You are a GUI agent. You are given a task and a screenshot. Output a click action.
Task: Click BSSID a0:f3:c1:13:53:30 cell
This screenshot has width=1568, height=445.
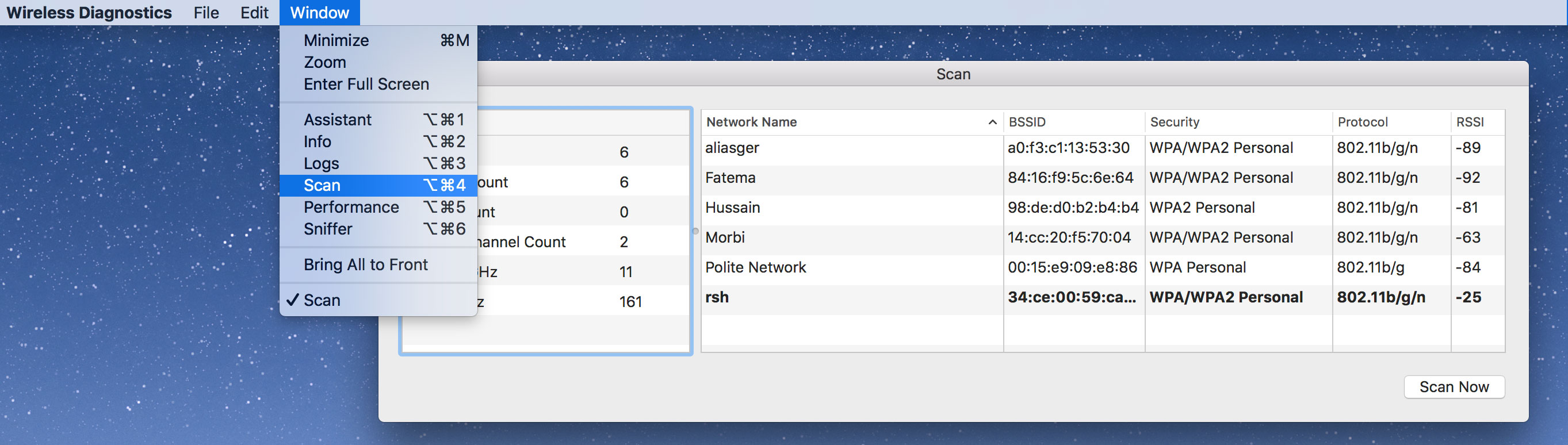click(1068, 148)
